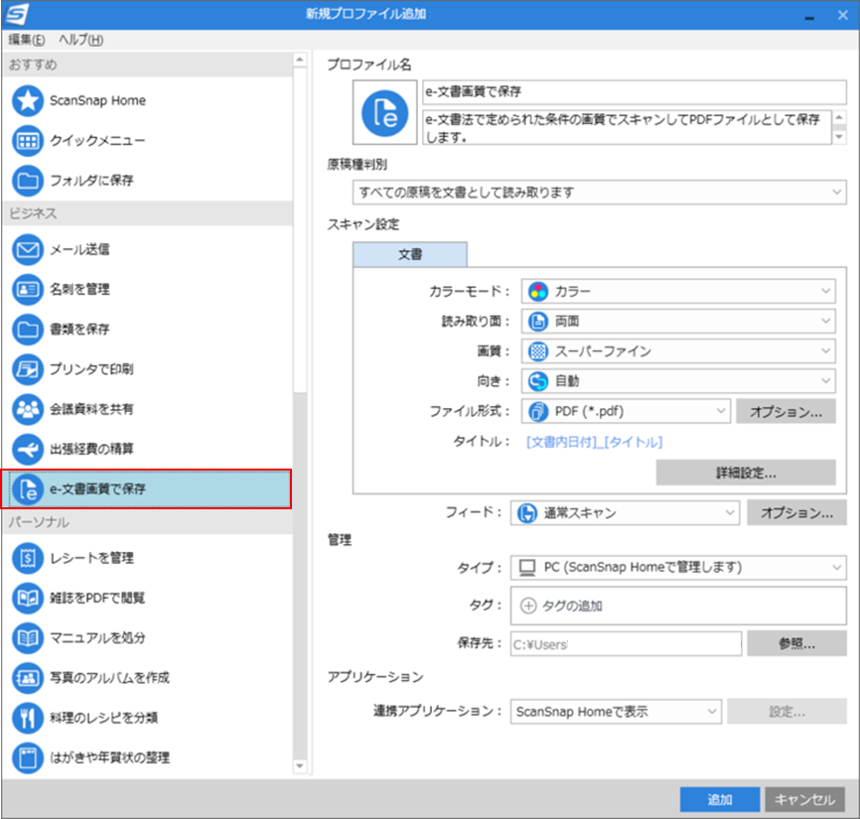The height and width of the screenshot is (819, 860).
Task: Expand the タイプ management dropdown
Action: tap(678, 567)
